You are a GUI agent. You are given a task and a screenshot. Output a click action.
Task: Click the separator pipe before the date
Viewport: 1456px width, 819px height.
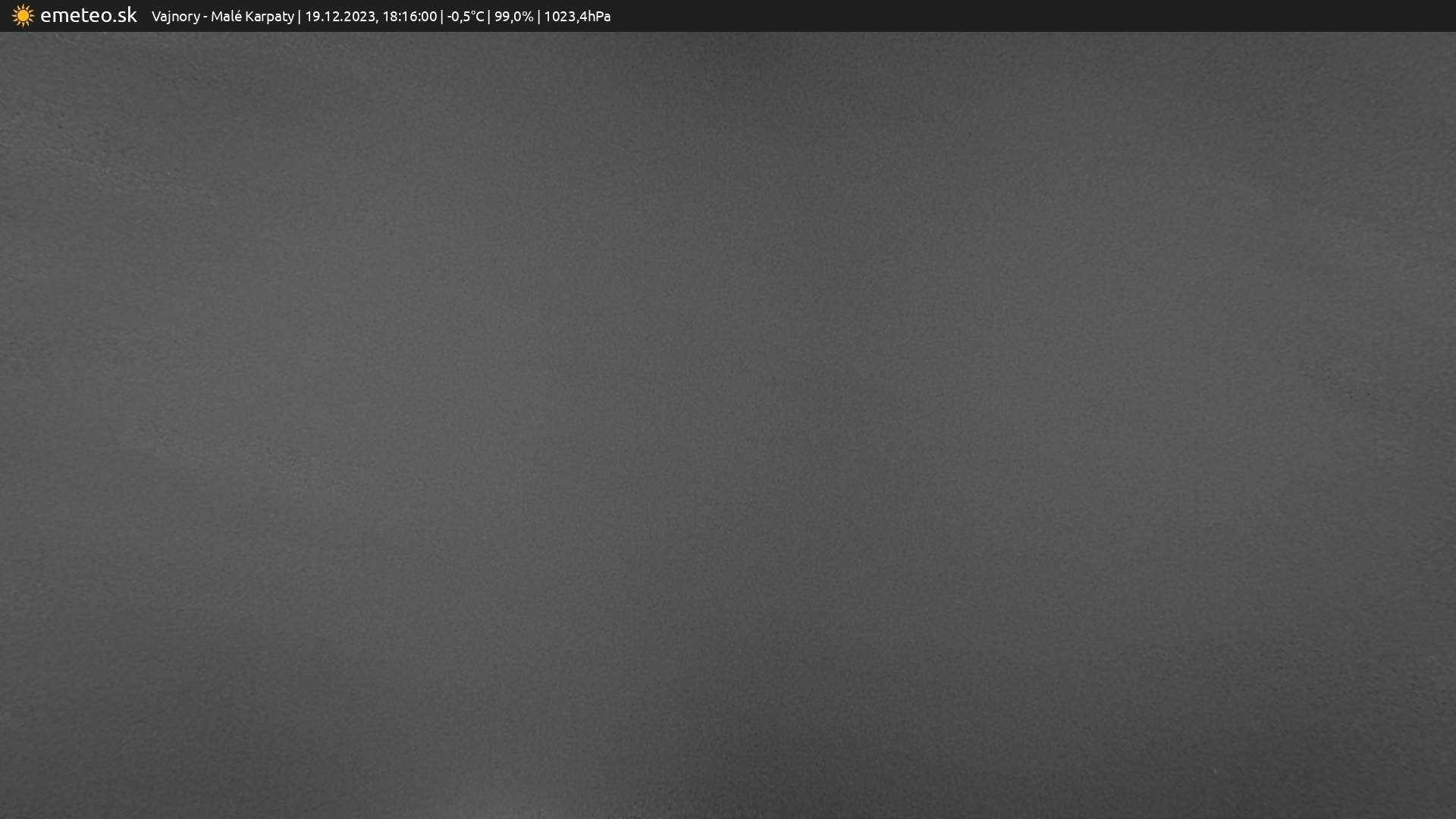pyautogui.click(x=300, y=16)
